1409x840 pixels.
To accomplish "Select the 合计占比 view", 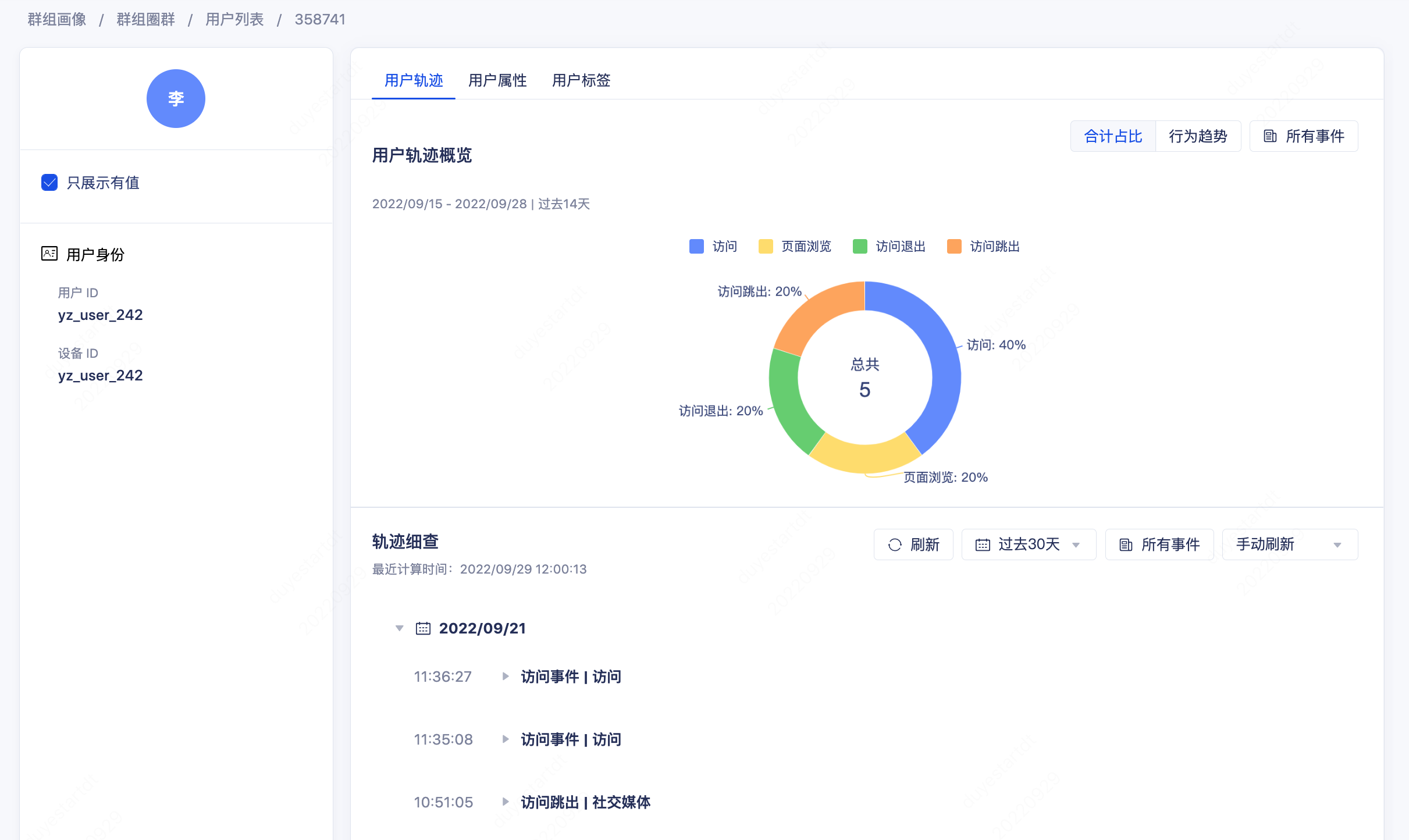I will point(1113,136).
